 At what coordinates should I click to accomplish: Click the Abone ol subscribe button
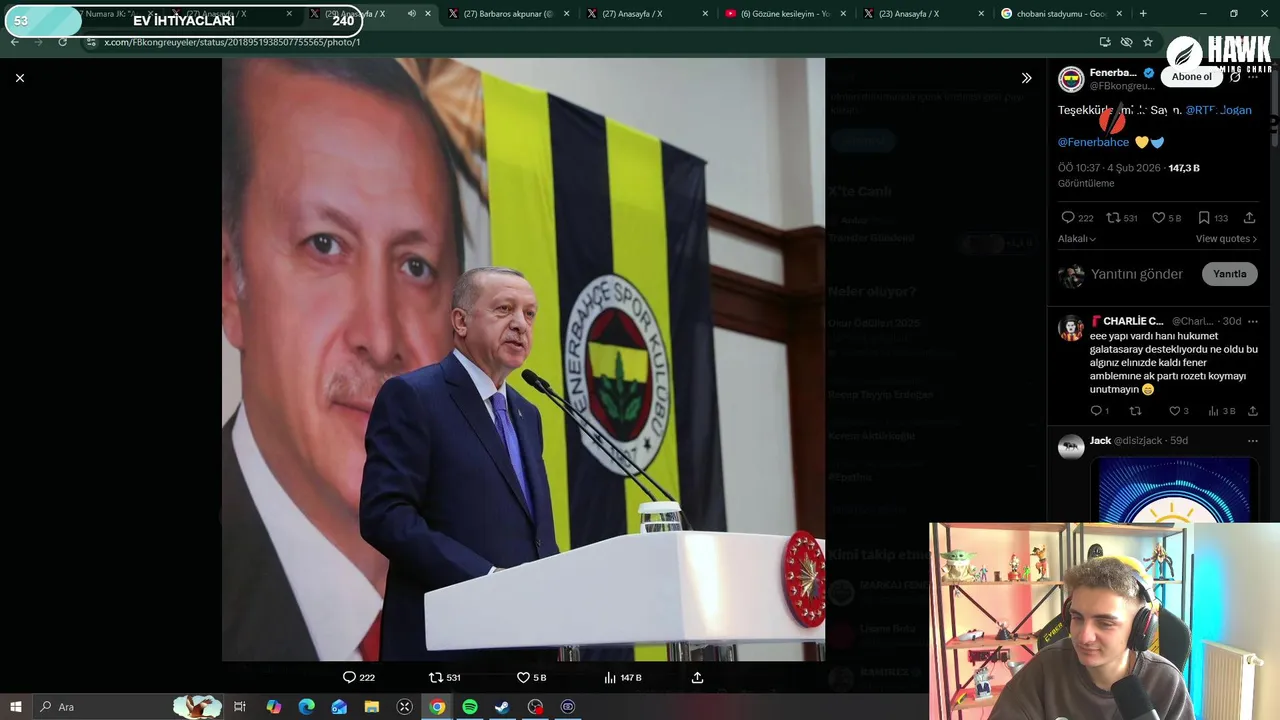tap(1192, 77)
